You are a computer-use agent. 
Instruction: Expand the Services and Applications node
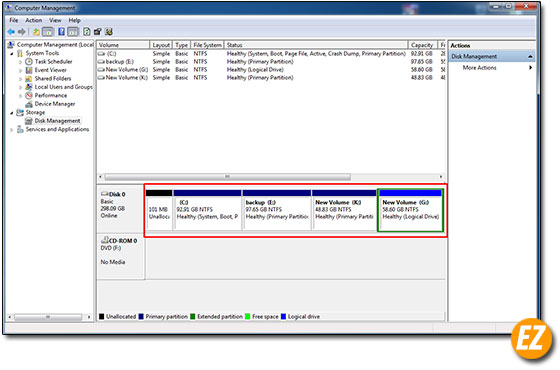[12, 130]
